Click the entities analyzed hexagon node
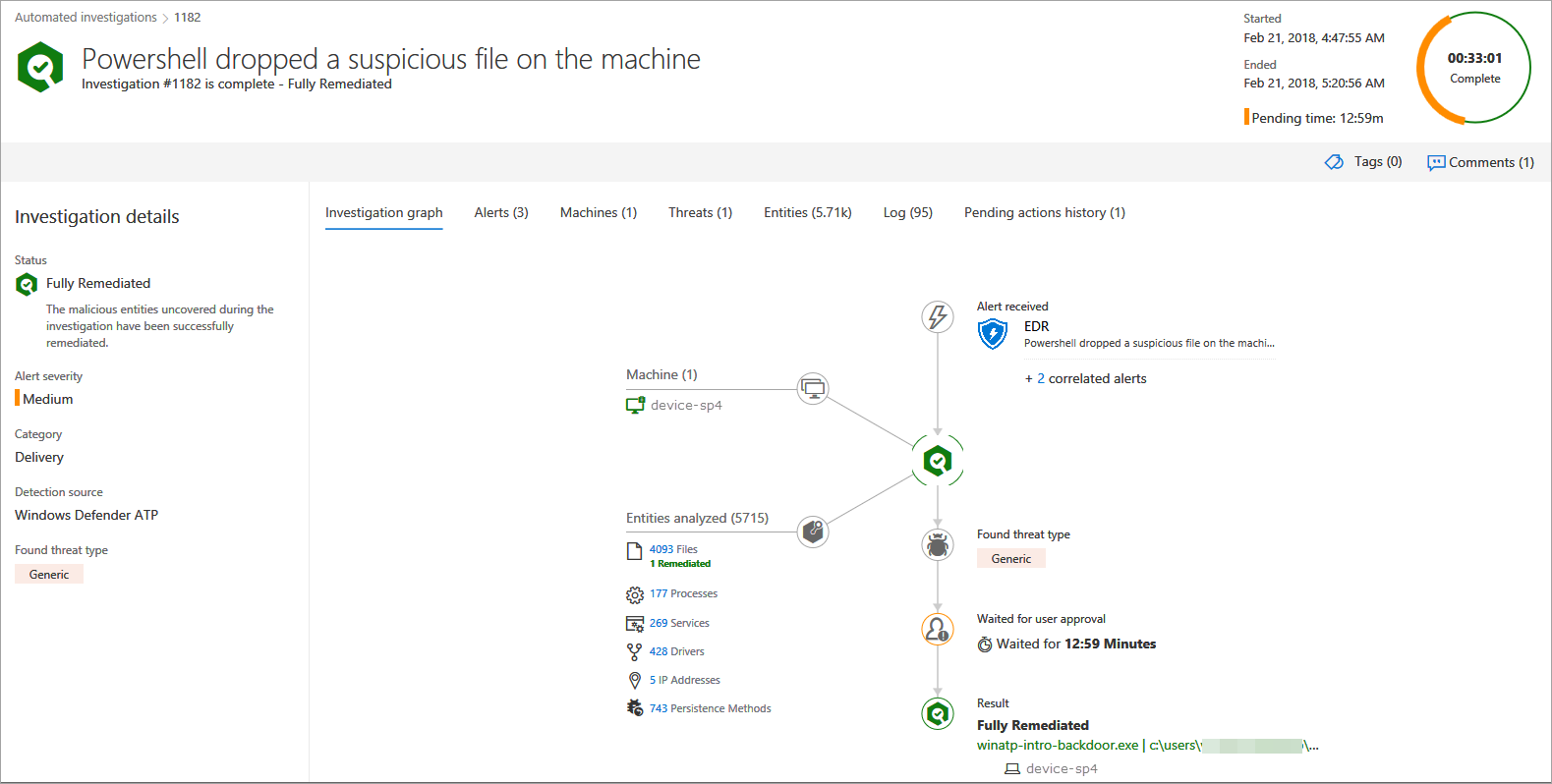The image size is (1552, 784). [x=813, y=532]
